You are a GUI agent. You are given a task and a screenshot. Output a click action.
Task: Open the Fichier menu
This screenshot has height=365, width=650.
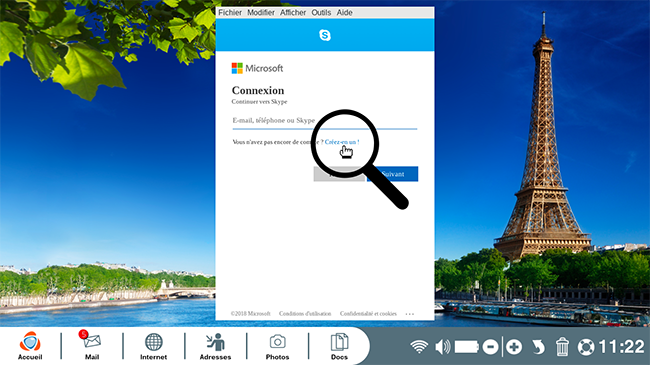point(230,12)
